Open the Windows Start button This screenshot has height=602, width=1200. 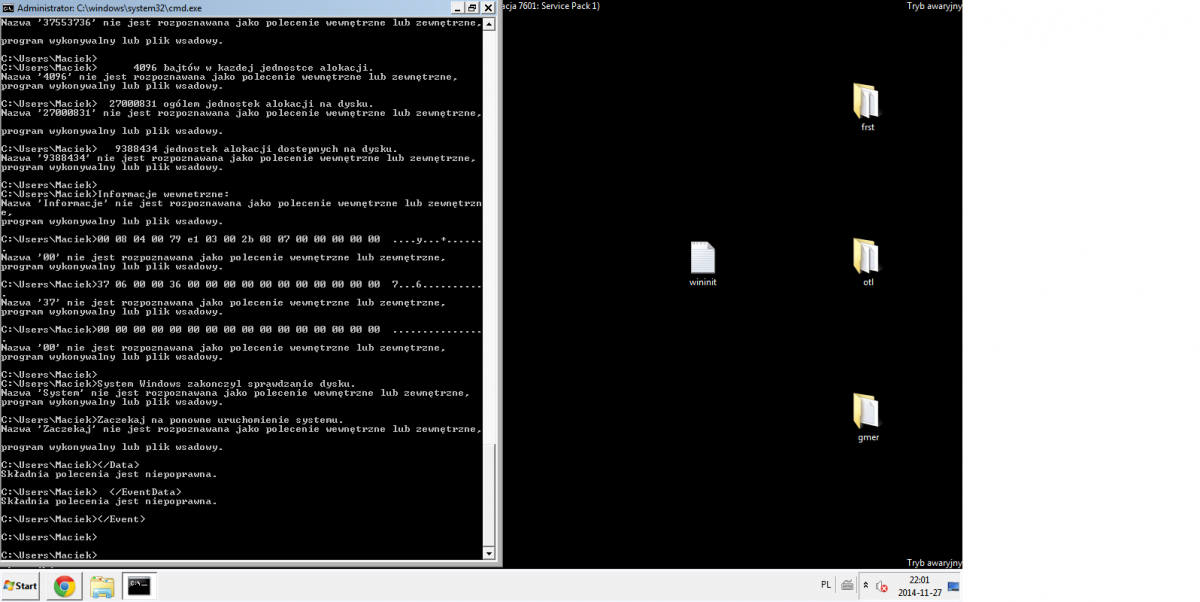pos(21,586)
